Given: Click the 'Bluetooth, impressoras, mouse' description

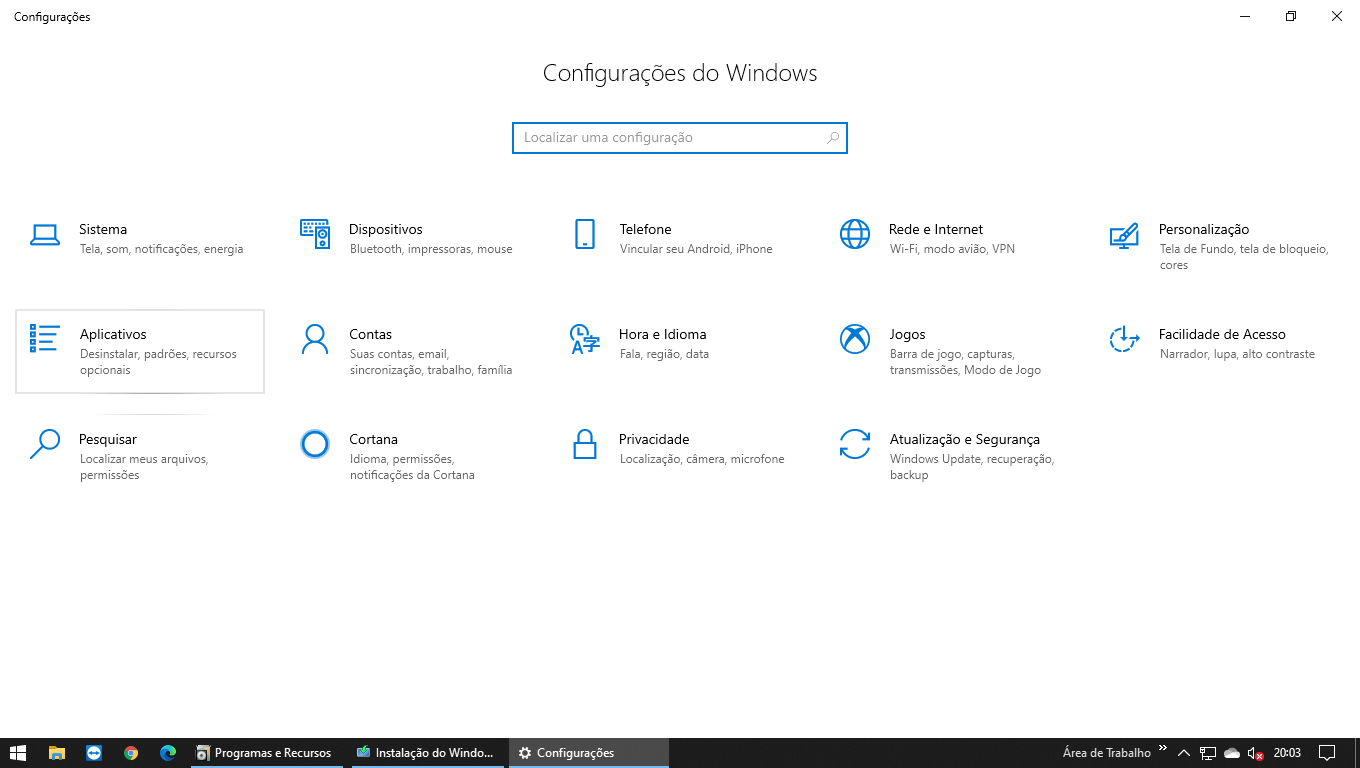Looking at the screenshot, I should [x=431, y=249].
